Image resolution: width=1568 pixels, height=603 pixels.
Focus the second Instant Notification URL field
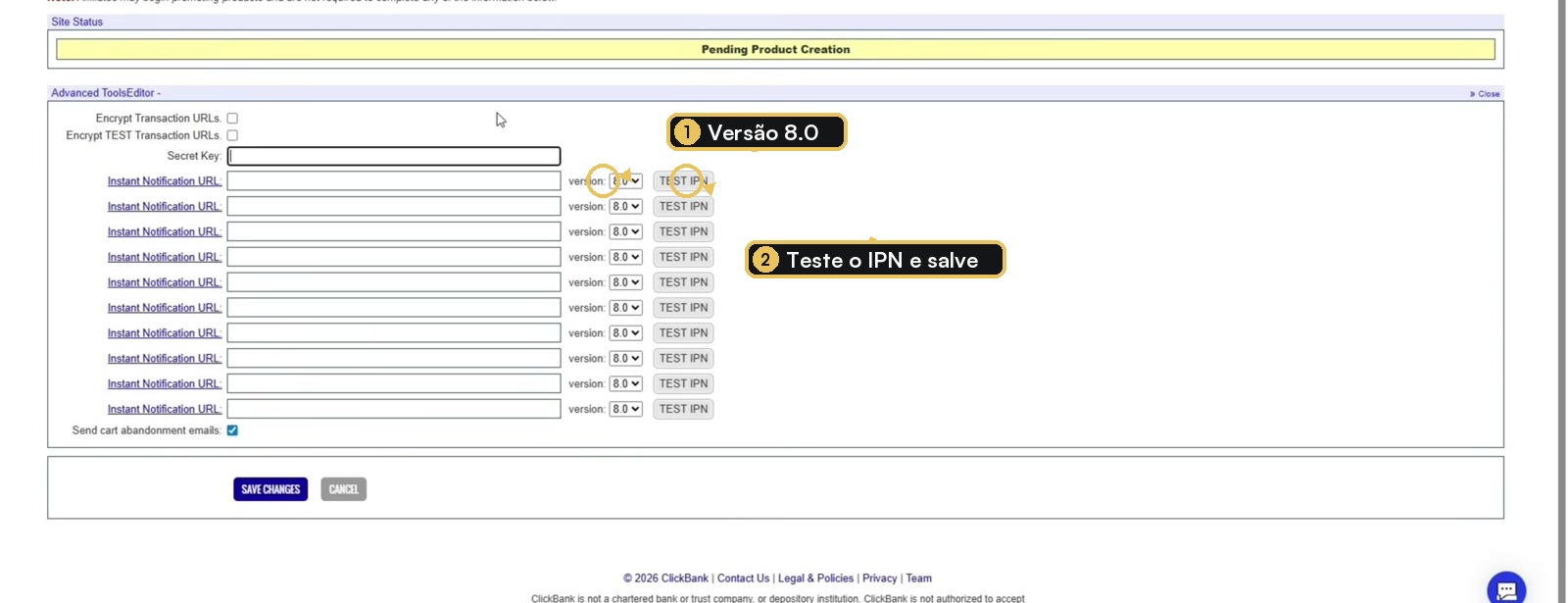coord(394,207)
